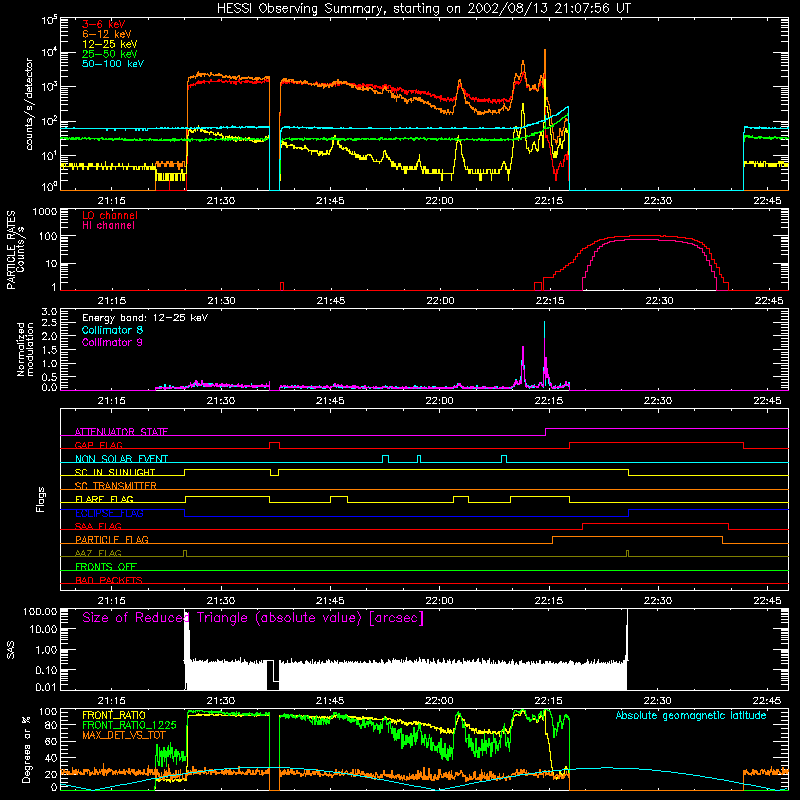Select the Collimator 8 legend label
800x800 pixels.
point(112,330)
